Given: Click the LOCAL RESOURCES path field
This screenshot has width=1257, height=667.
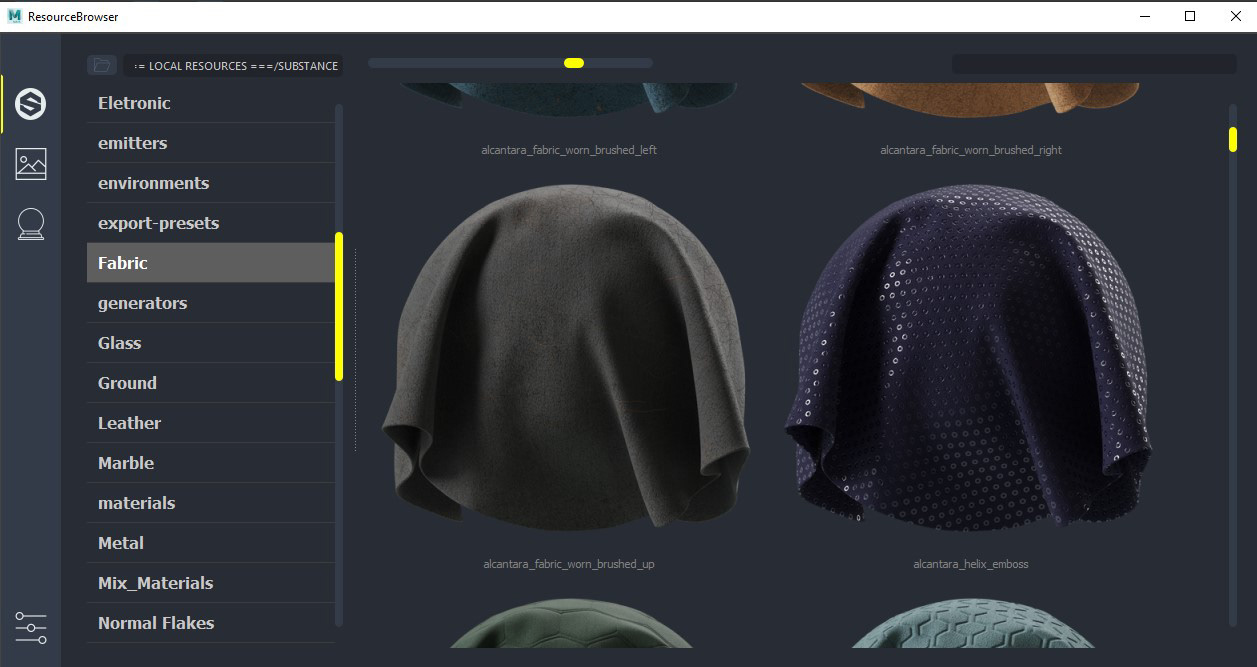Looking at the screenshot, I should [234, 66].
